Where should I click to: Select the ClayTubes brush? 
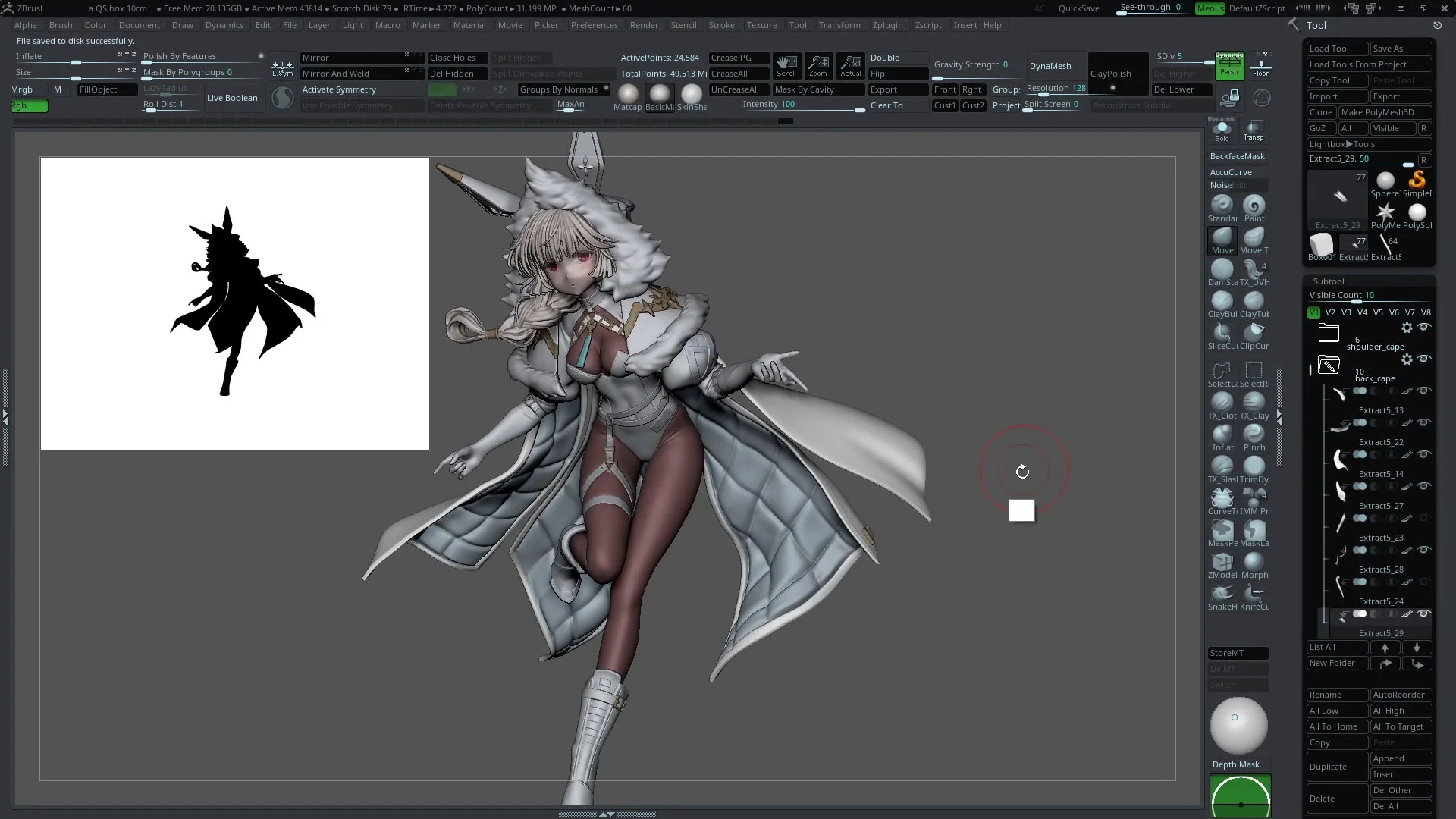click(1254, 304)
